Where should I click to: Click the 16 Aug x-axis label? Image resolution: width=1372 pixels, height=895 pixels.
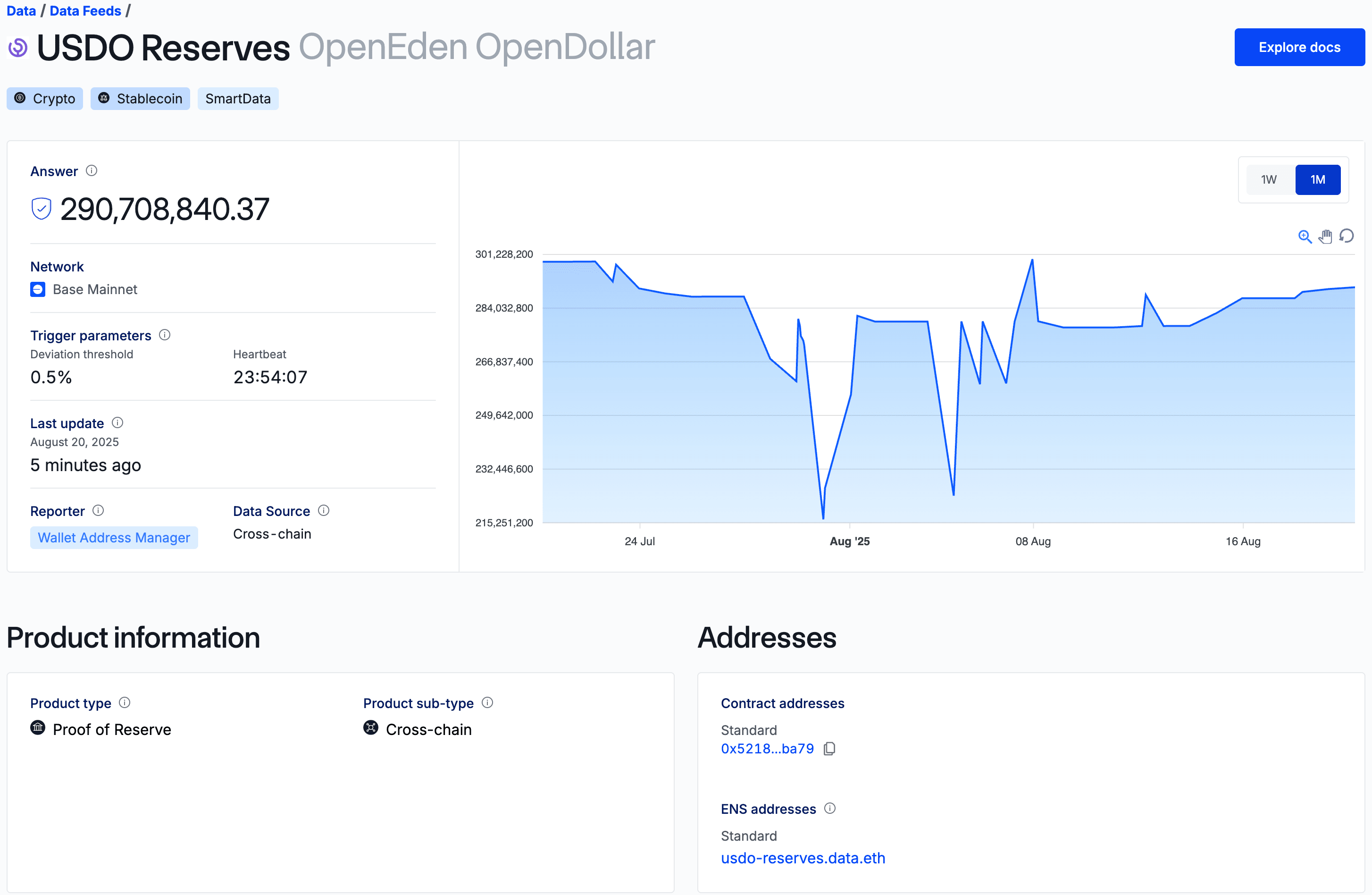click(1243, 541)
